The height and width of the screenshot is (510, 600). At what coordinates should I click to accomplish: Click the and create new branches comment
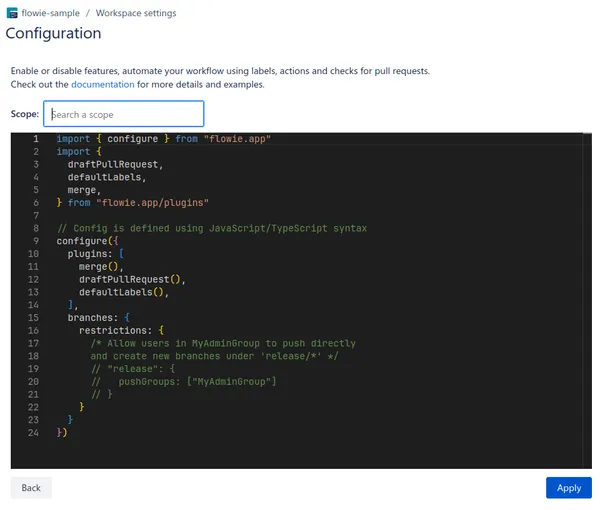tap(214, 356)
